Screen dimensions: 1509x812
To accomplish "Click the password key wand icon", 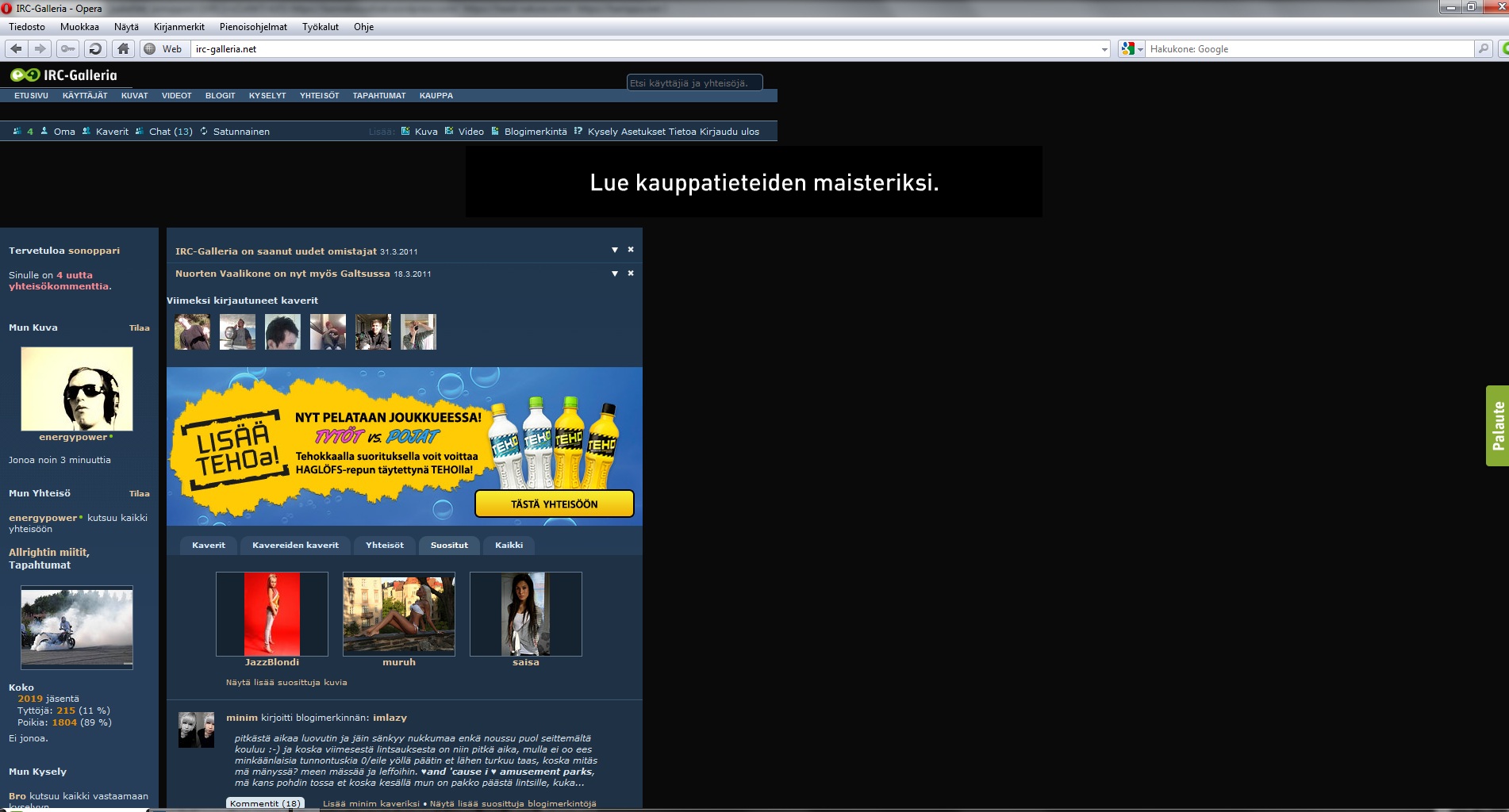I will 68,49.
